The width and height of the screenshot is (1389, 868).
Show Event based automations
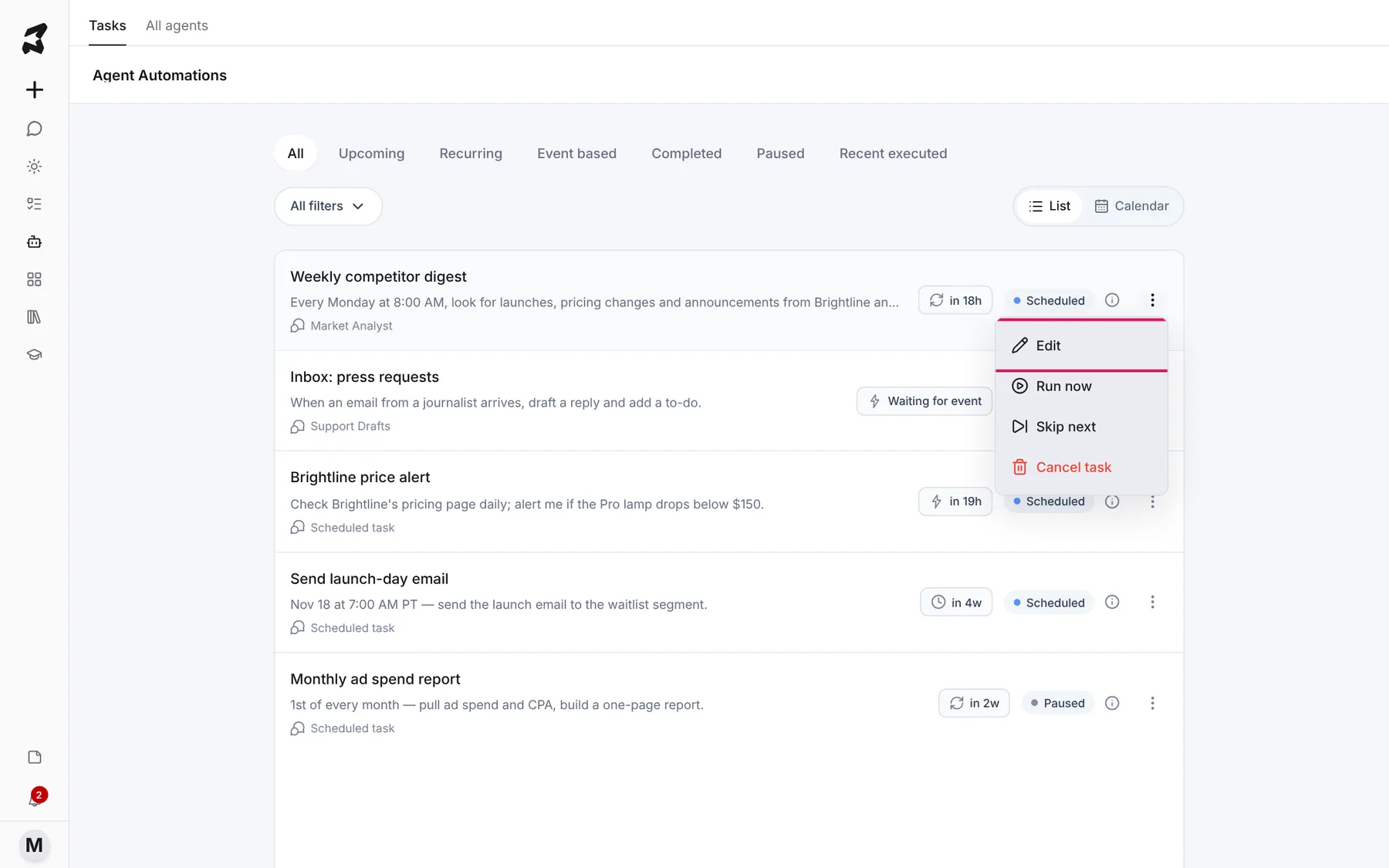[576, 154]
